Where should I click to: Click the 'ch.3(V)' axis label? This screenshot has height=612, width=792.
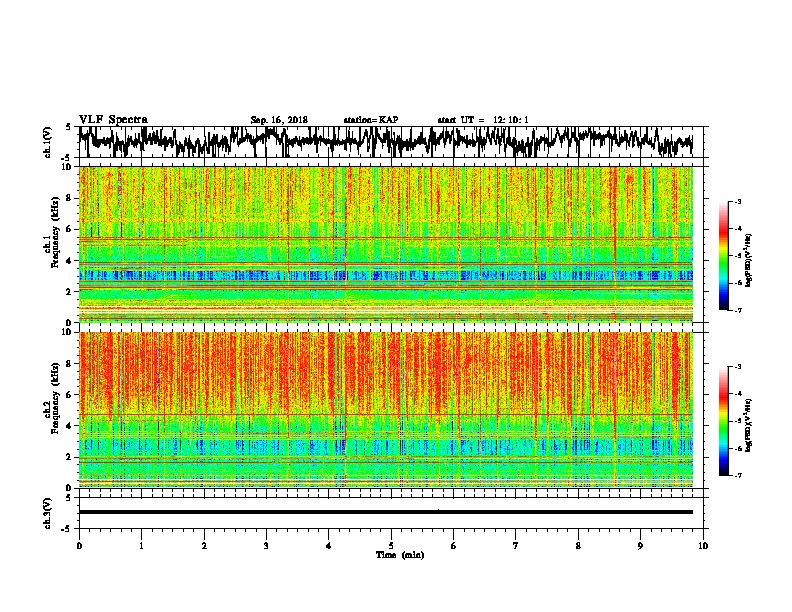click(x=48, y=514)
